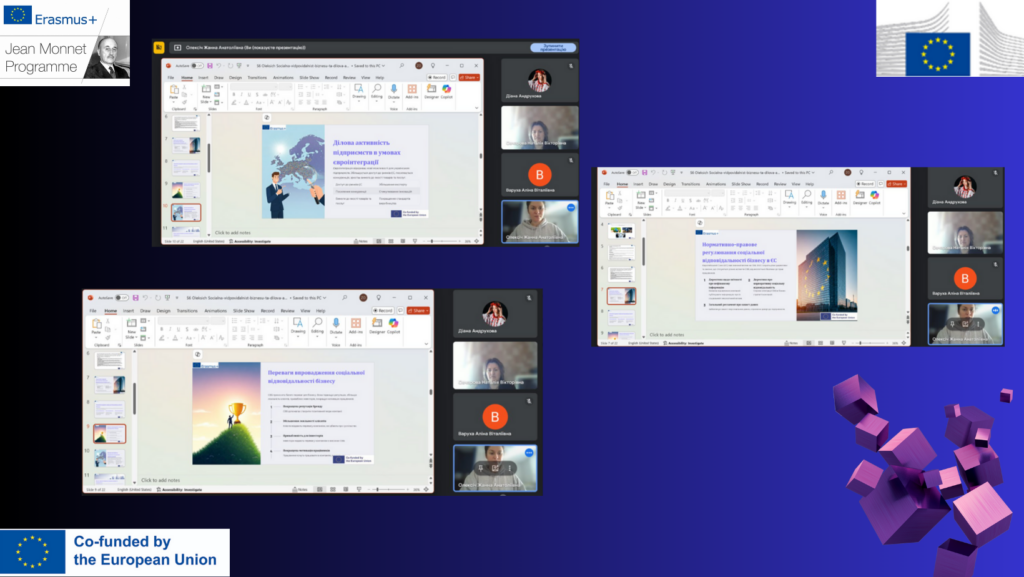
Task: Open the File tab in the top PowerPoint window
Action: coord(171,78)
